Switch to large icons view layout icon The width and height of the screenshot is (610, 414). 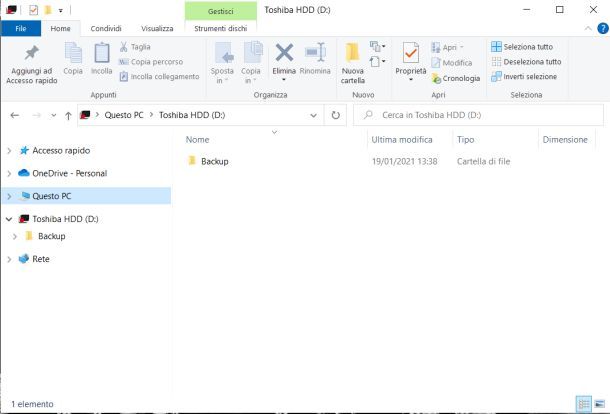click(600, 404)
